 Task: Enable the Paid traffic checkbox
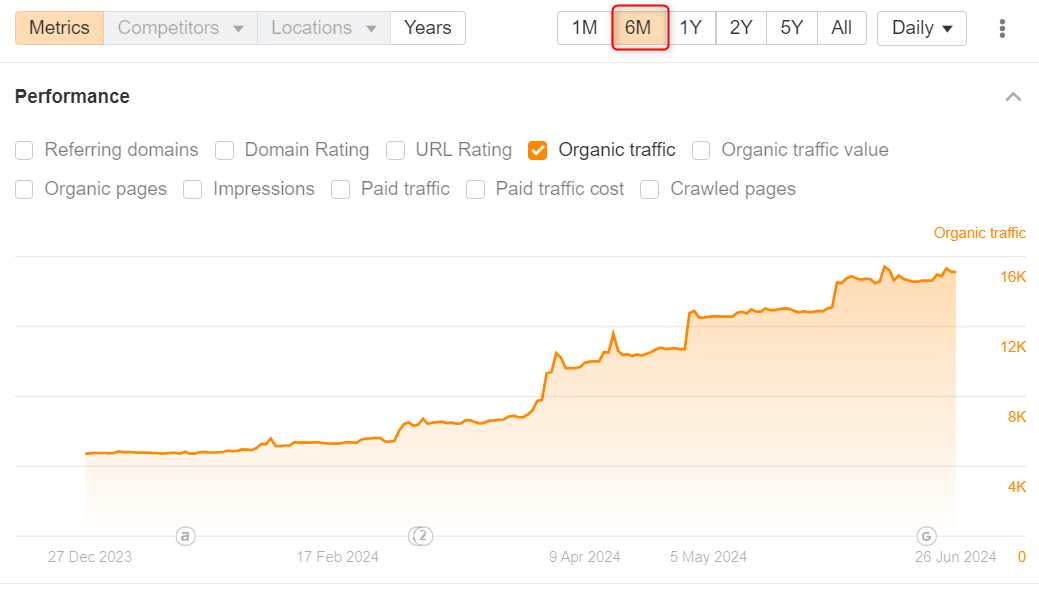[x=341, y=189]
